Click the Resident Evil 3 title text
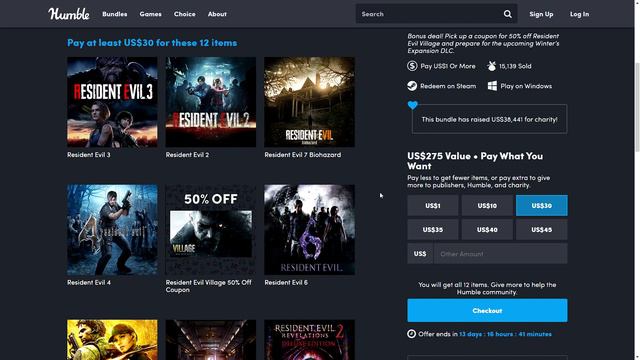The image size is (640, 360). 89,155
